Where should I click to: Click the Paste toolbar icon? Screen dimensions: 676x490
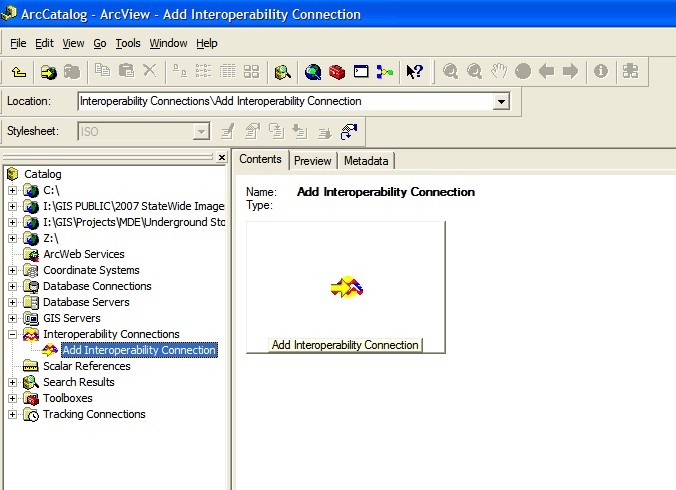pyautogui.click(x=126, y=71)
